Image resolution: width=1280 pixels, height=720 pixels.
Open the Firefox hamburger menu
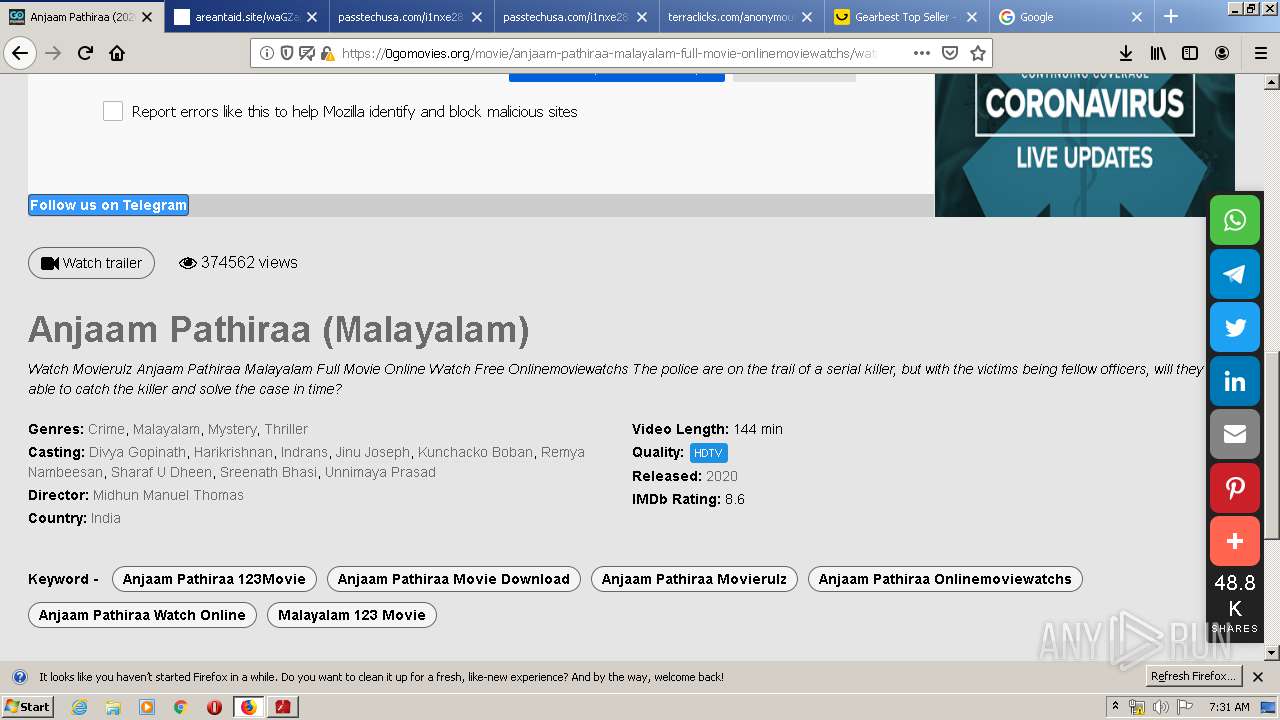1260,53
